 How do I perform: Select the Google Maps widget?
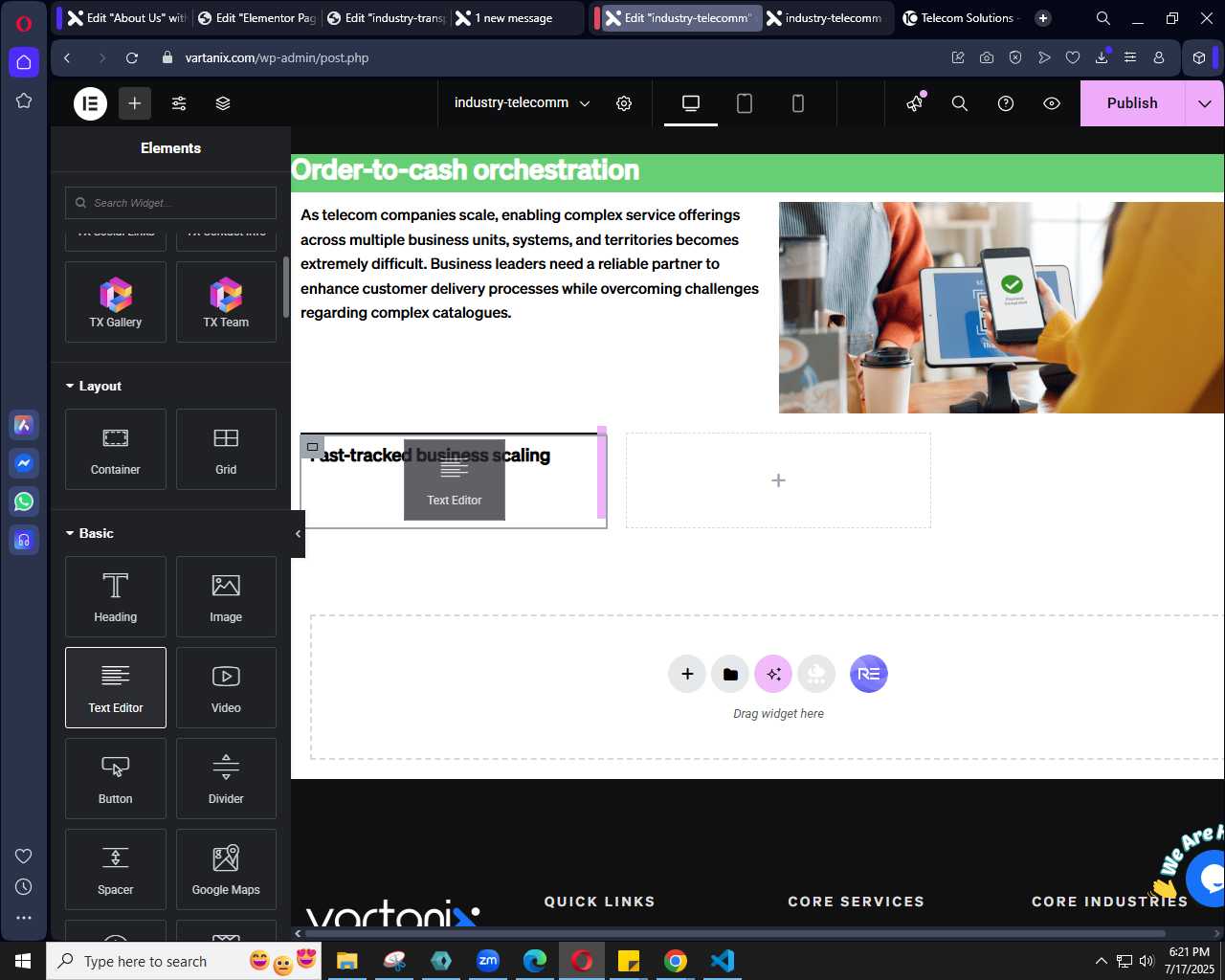(x=226, y=869)
